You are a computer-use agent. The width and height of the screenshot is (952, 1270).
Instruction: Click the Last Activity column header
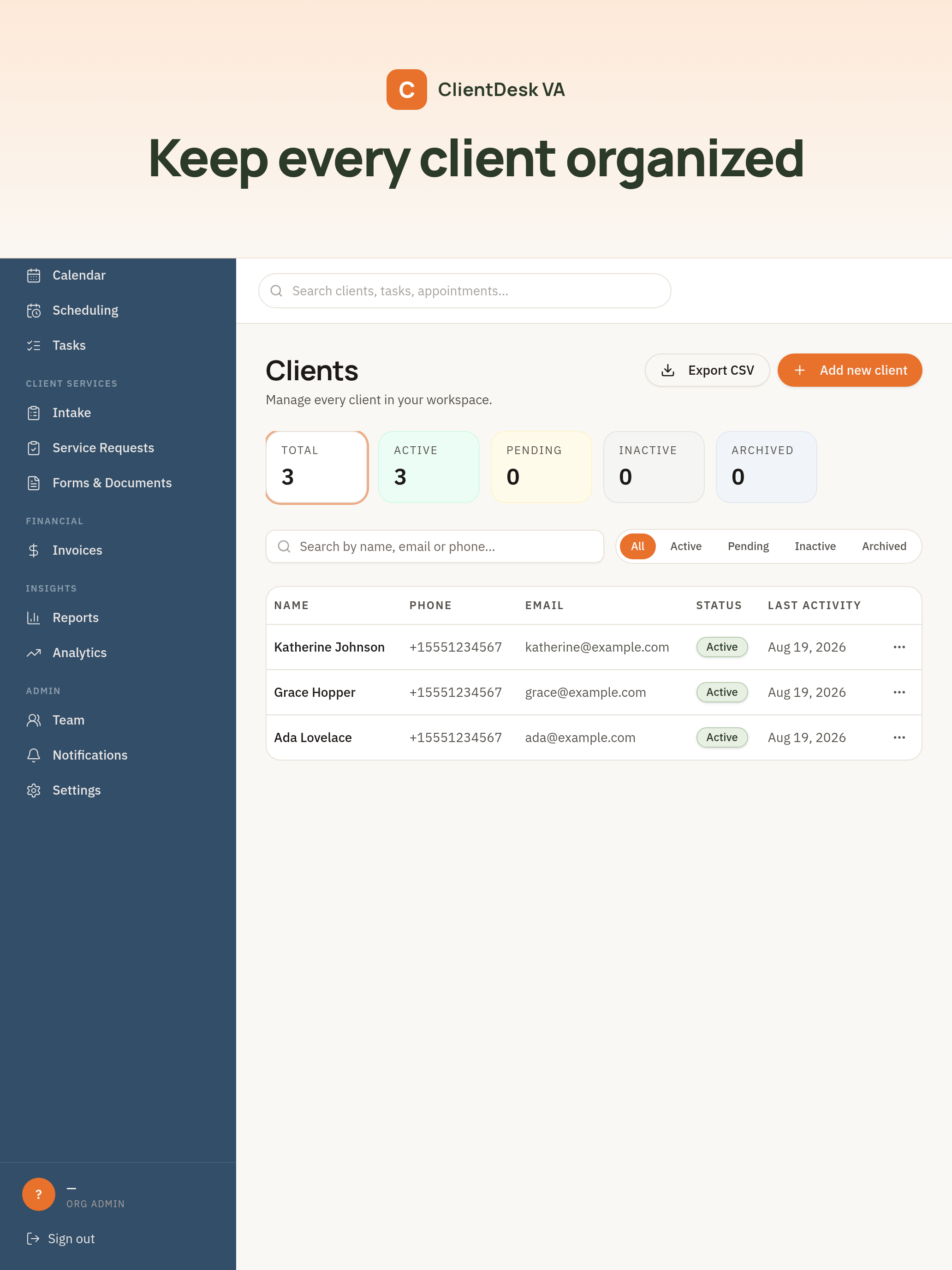[x=814, y=606]
